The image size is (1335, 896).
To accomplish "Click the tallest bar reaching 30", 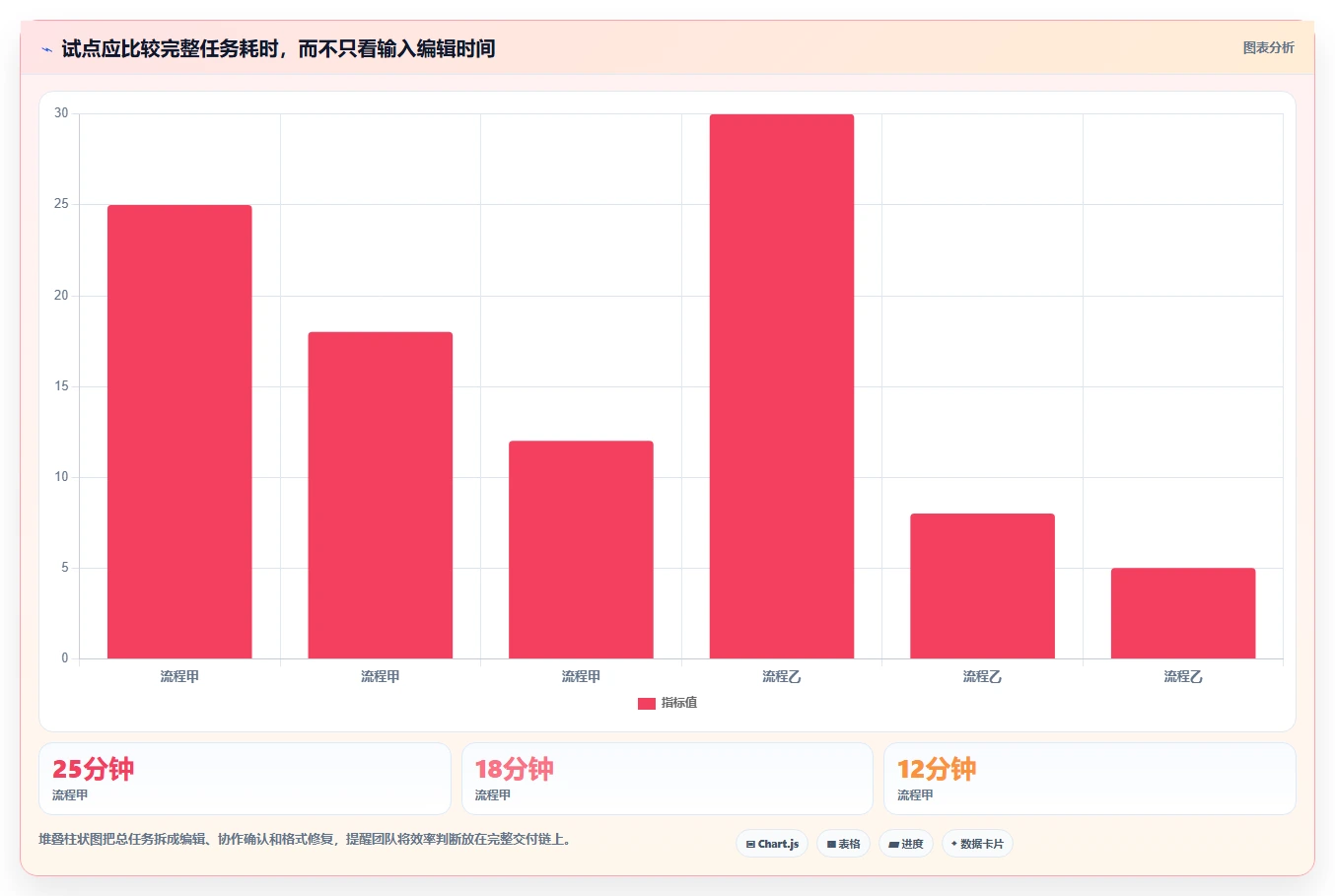I will pos(782,386).
